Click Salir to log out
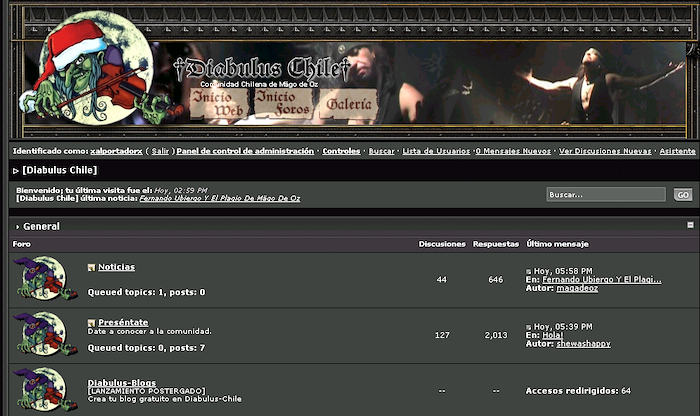 coord(160,151)
